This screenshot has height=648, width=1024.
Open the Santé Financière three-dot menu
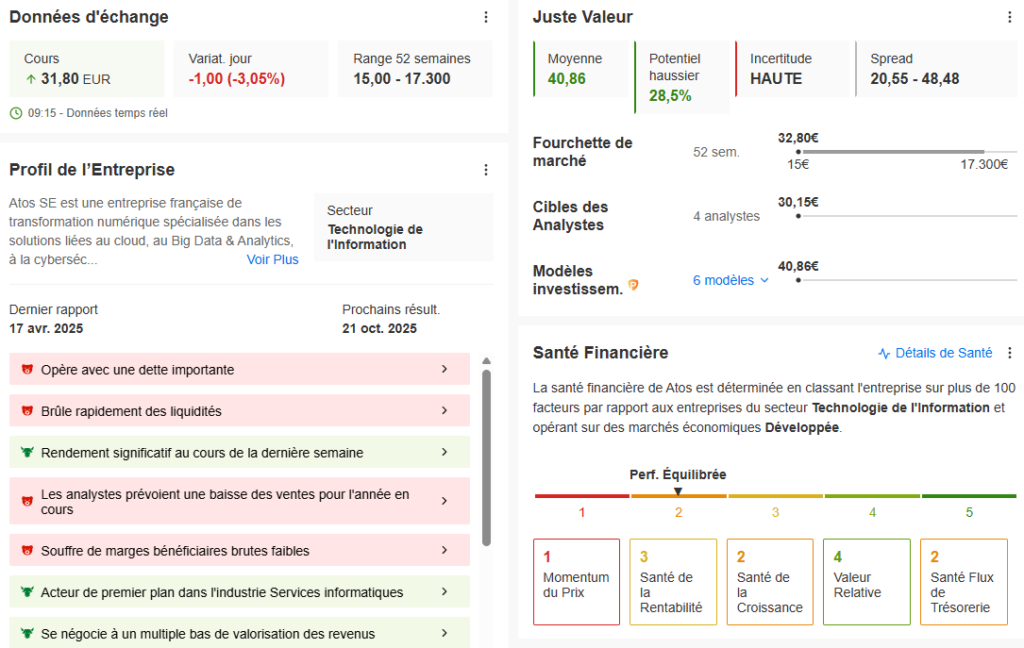click(x=1009, y=353)
